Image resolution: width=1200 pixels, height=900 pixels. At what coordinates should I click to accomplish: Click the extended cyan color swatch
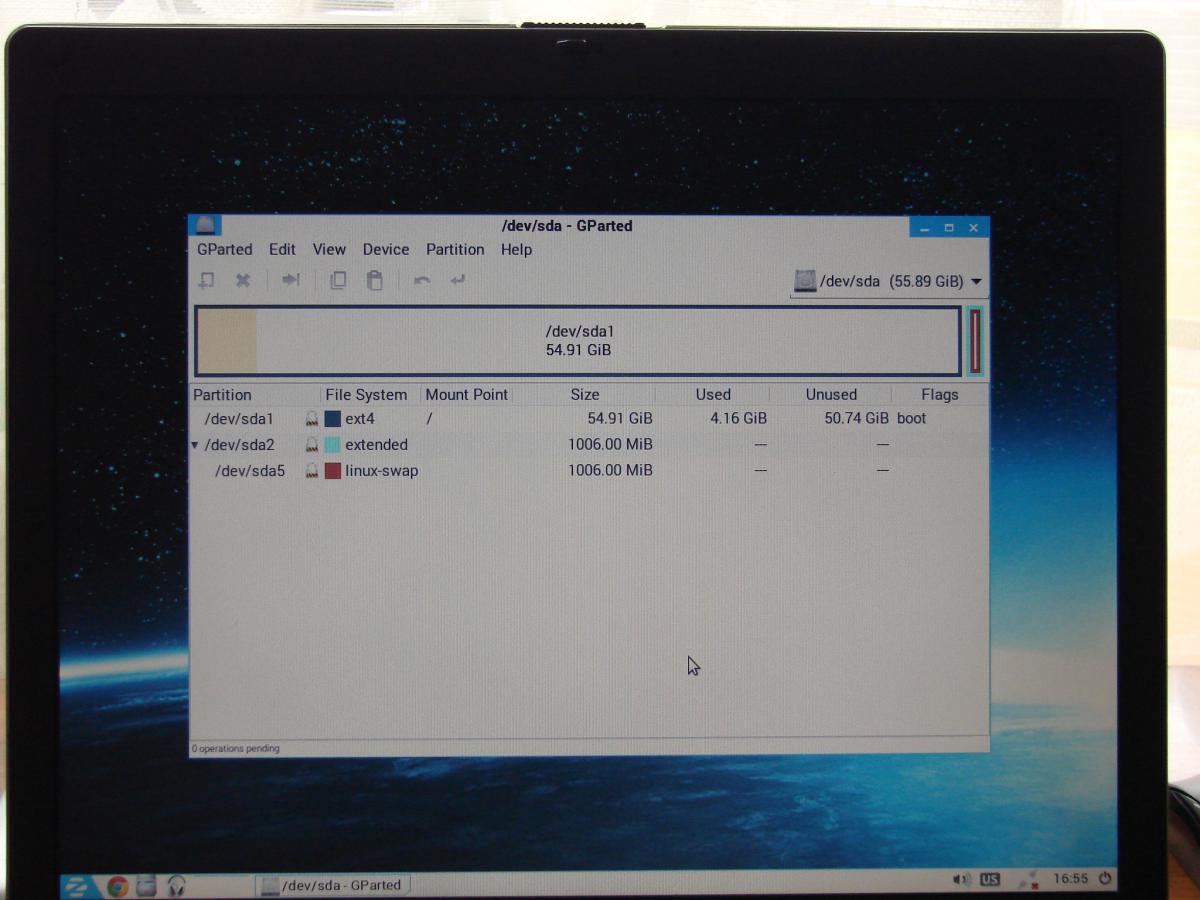tap(333, 445)
